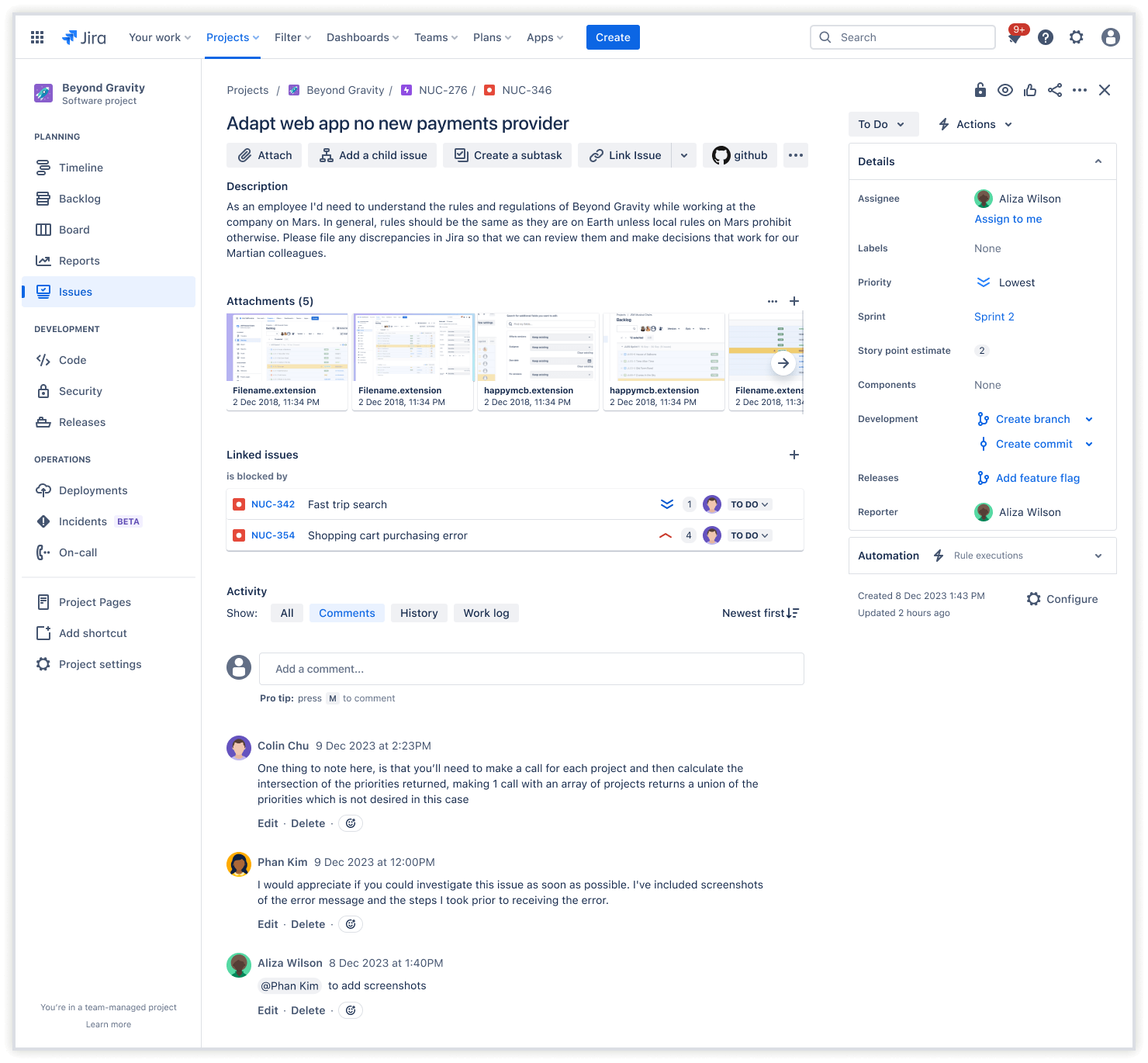
Task: Expand the Actions dropdown
Action: point(974,124)
